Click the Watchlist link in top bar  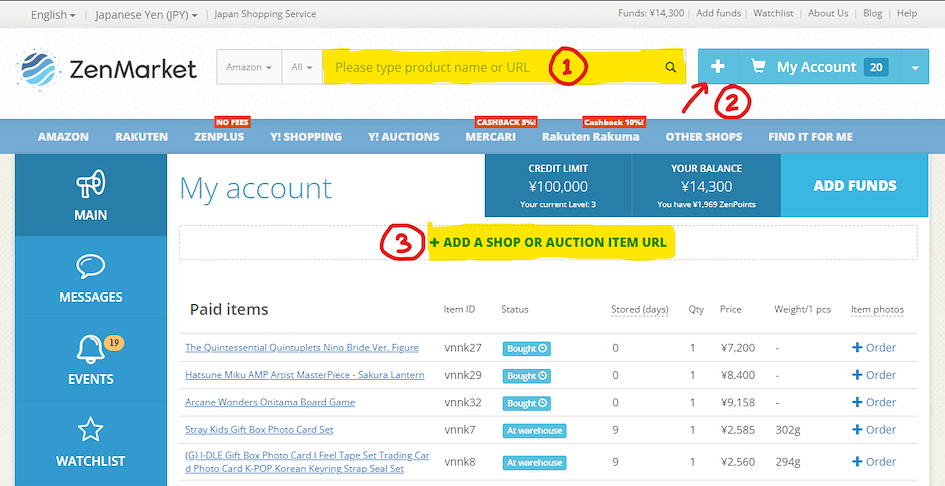(x=773, y=13)
